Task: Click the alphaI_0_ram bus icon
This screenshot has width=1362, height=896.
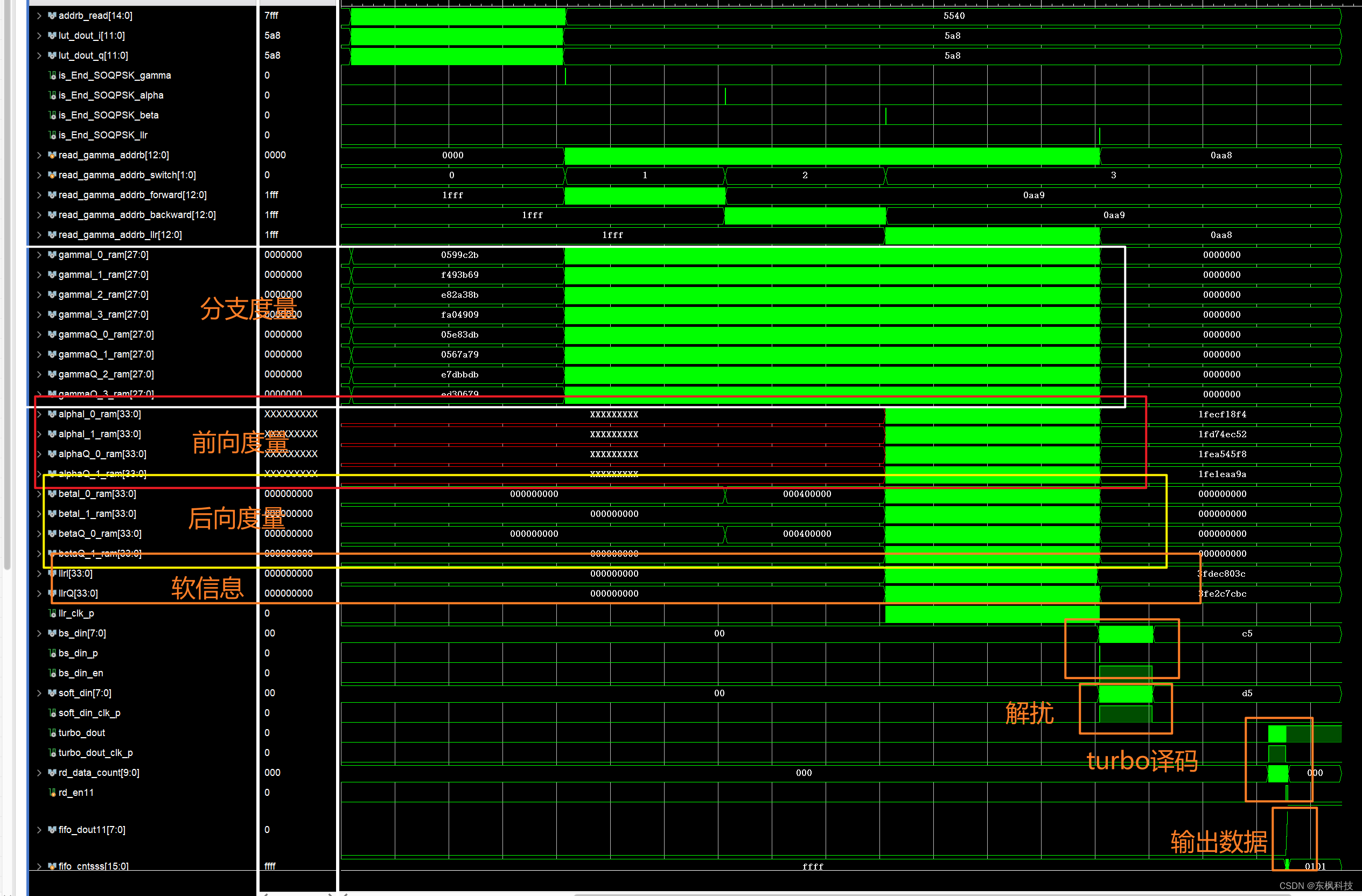Action: pos(52,414)
